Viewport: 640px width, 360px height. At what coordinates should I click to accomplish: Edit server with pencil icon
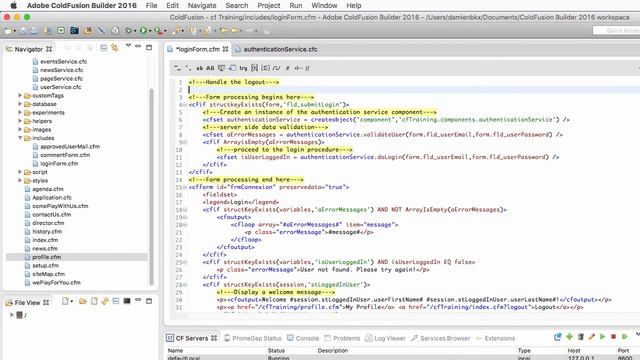(x=591, y=337)
